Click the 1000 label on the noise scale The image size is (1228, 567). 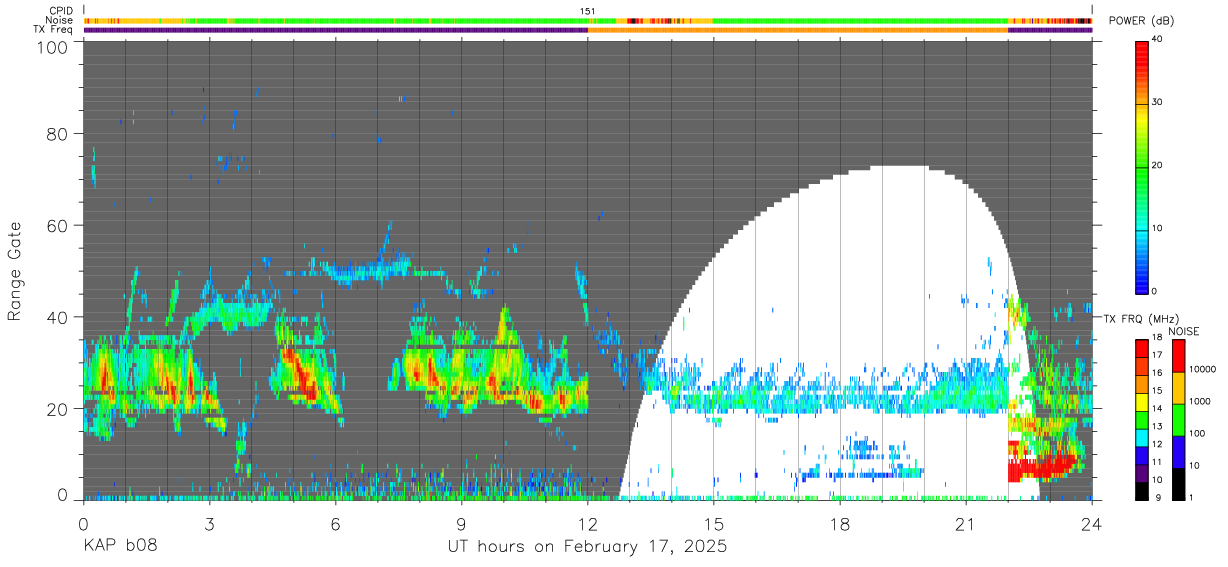(x=1198, y=401)
